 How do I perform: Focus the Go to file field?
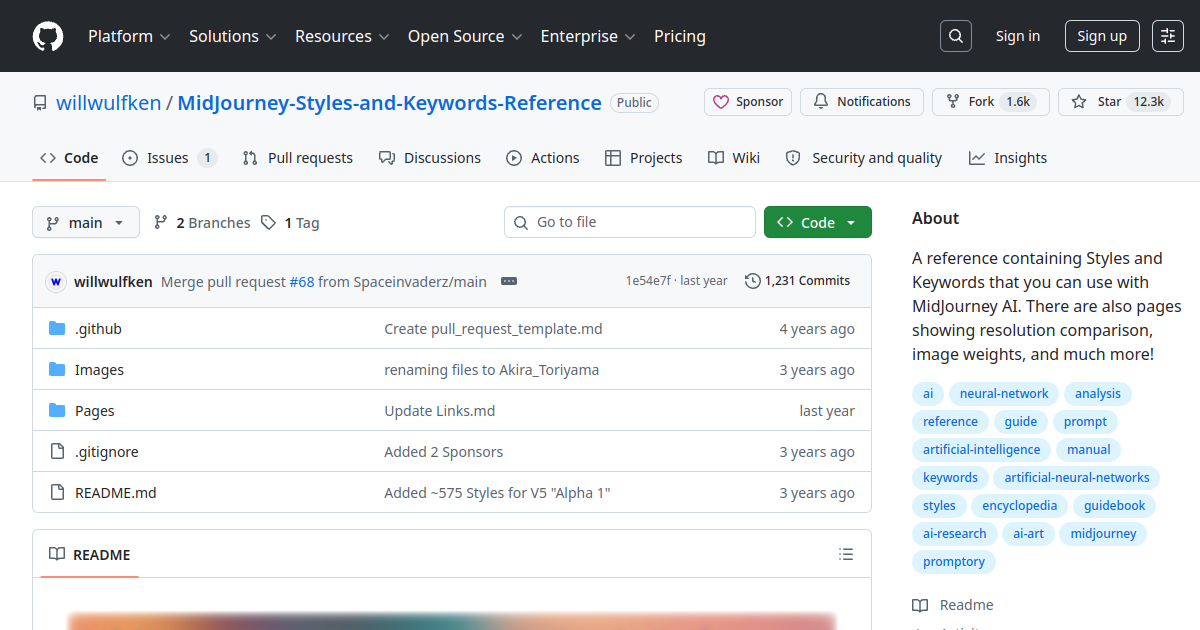(x=630, y=222)
